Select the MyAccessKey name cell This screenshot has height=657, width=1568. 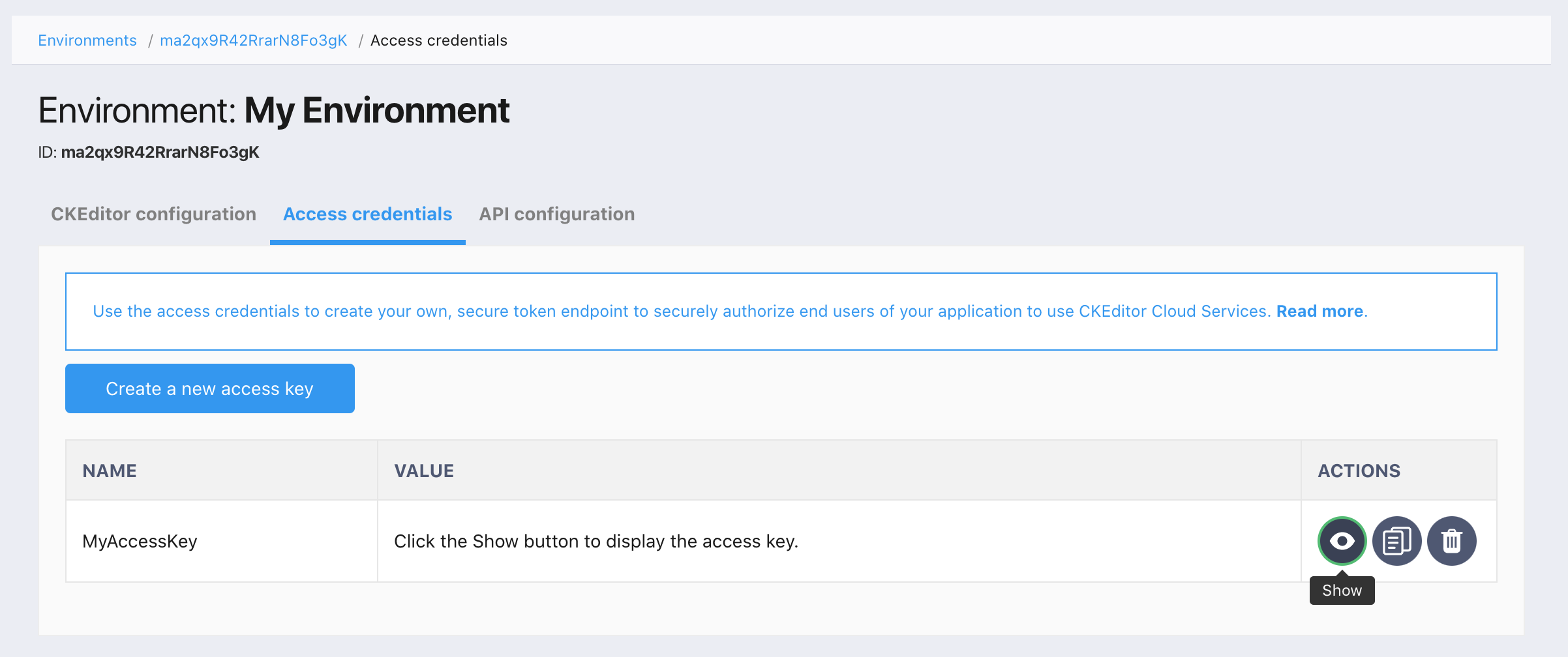[x=140, y=541]
